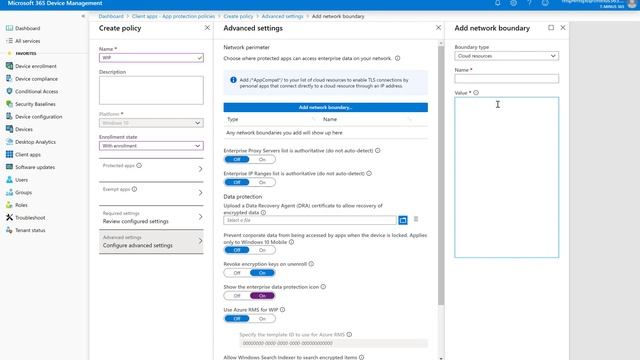Click the Value text area
This screenshot has width=640, height=360.
point(507,177)
